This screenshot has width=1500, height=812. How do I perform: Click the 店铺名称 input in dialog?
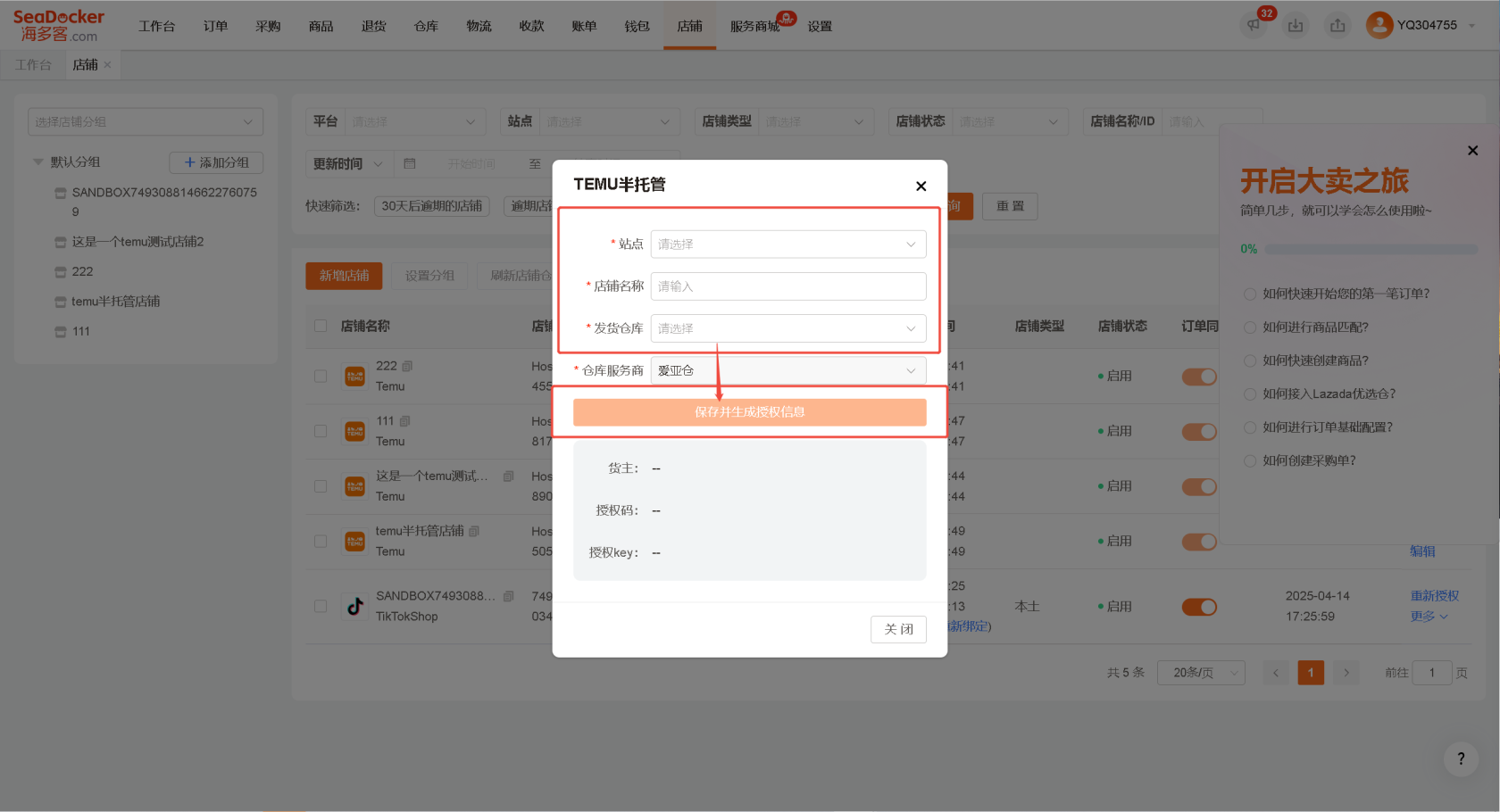tap(788, 286)
